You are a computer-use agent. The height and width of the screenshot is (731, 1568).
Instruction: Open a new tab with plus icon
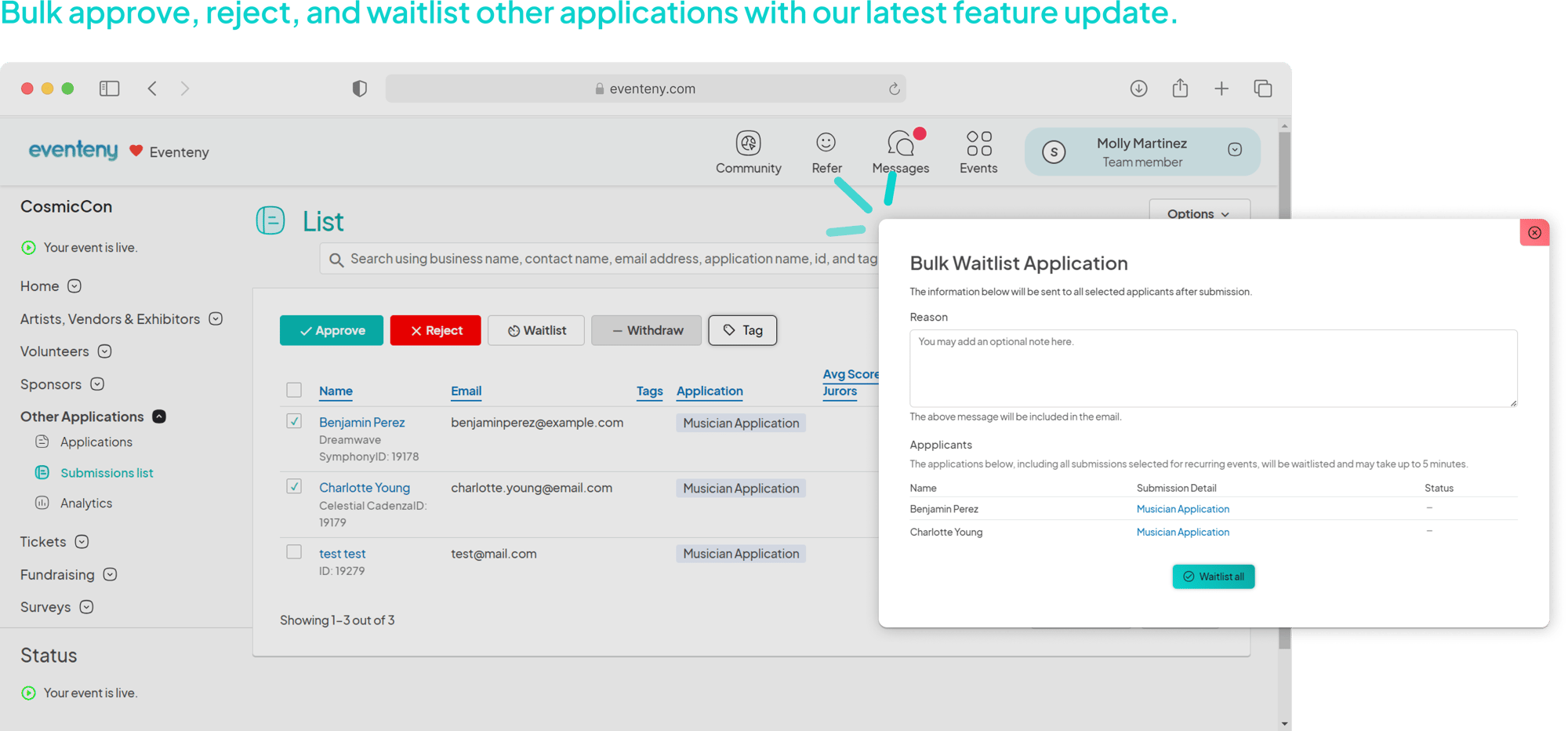1221,89
